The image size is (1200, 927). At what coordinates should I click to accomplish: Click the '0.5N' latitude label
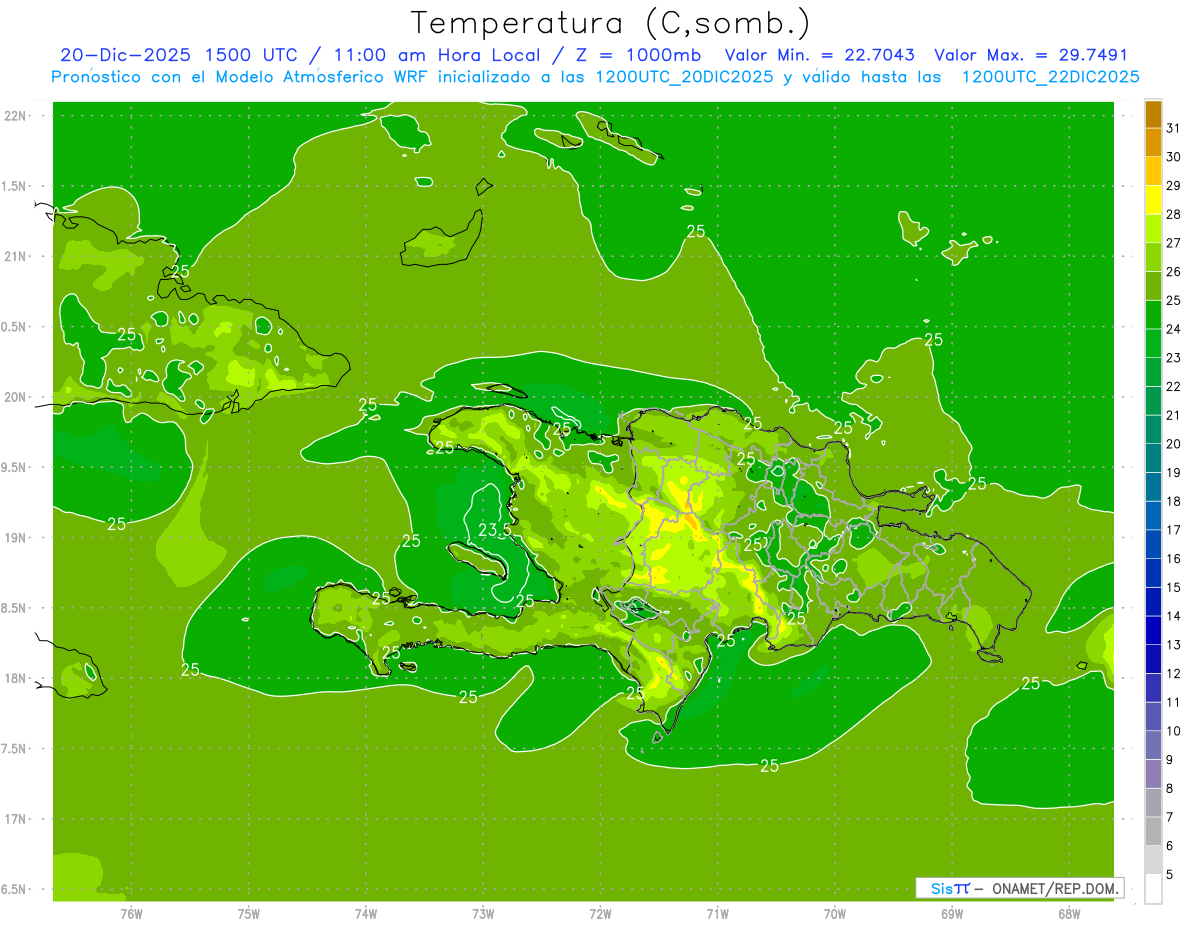click(15, 327)
